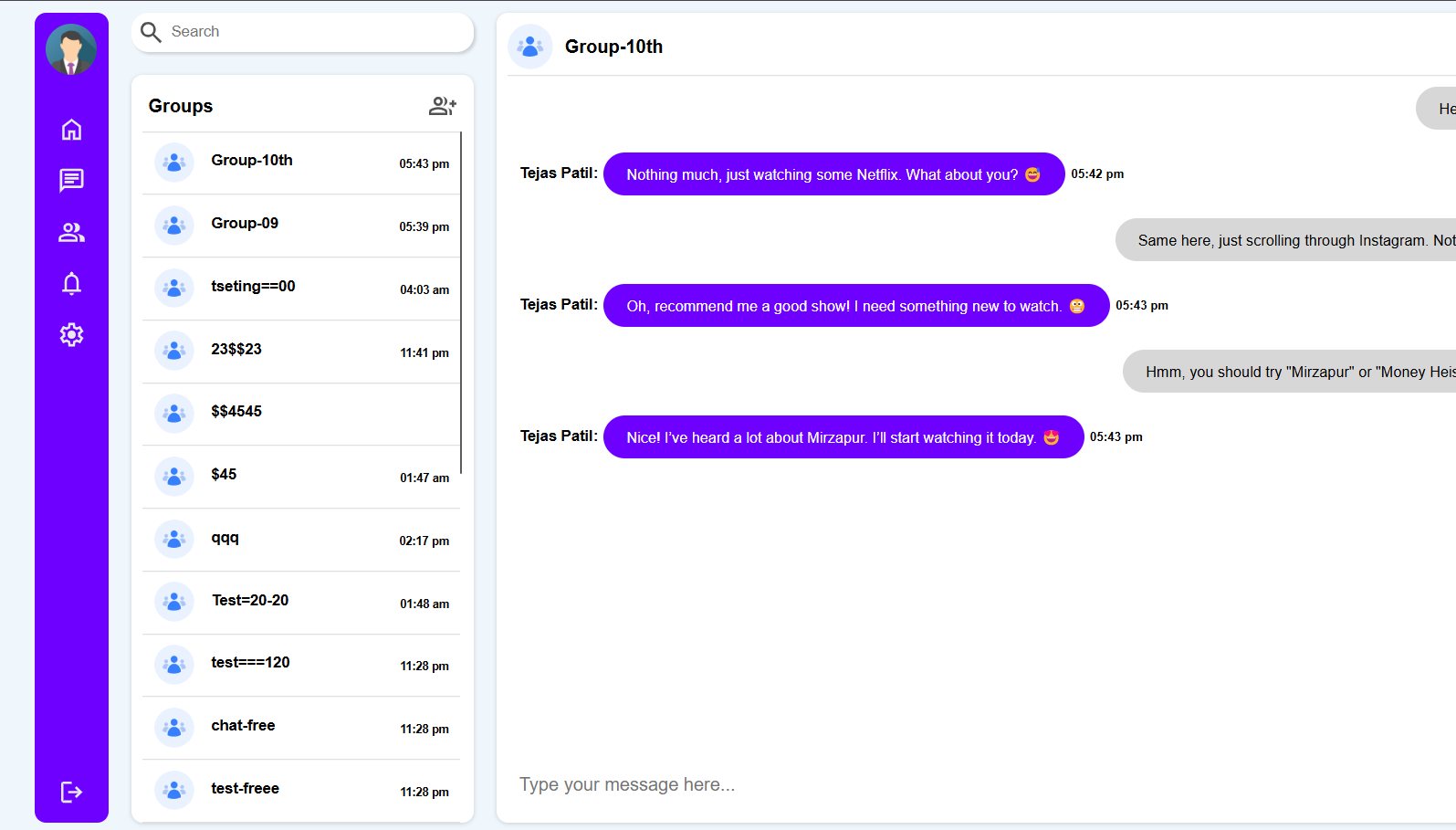Open the Home icon in sidebar

tap(71, 130)
